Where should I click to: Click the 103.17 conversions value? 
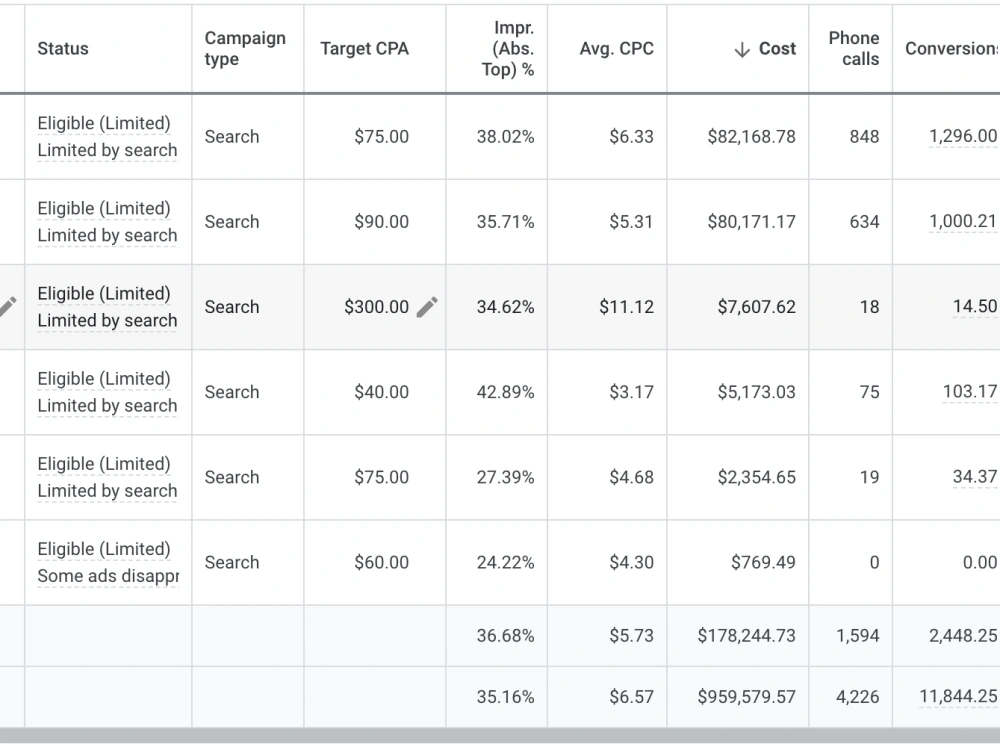click(x=969, y=392)
